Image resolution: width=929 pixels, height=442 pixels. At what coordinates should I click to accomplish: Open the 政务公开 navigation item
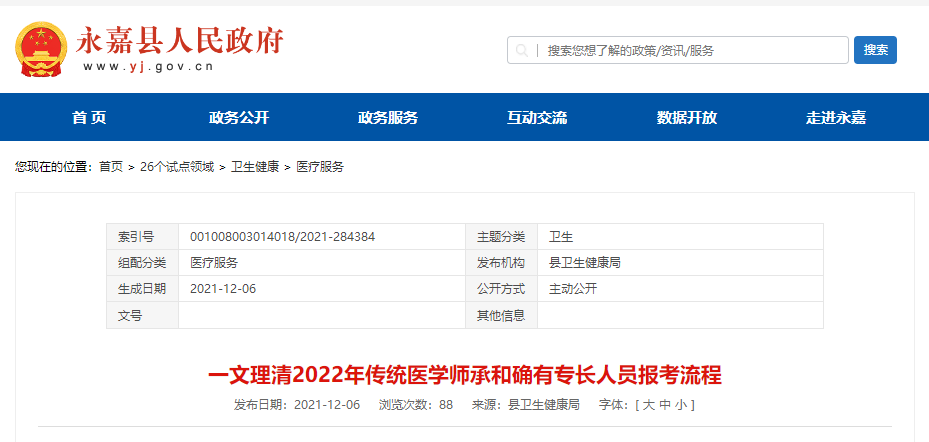pyautogui.click(x=239, y=117)
